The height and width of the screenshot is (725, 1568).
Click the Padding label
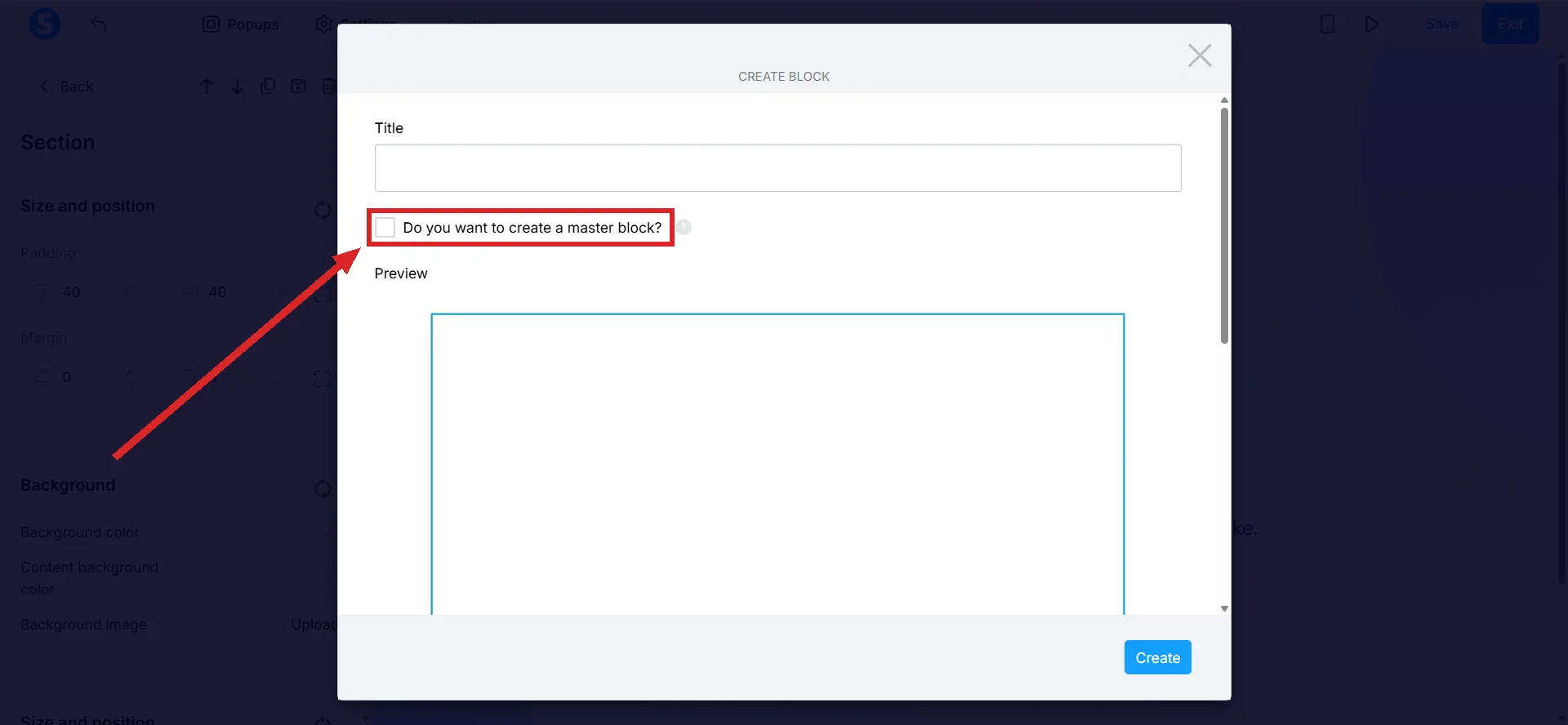point(48,253)
